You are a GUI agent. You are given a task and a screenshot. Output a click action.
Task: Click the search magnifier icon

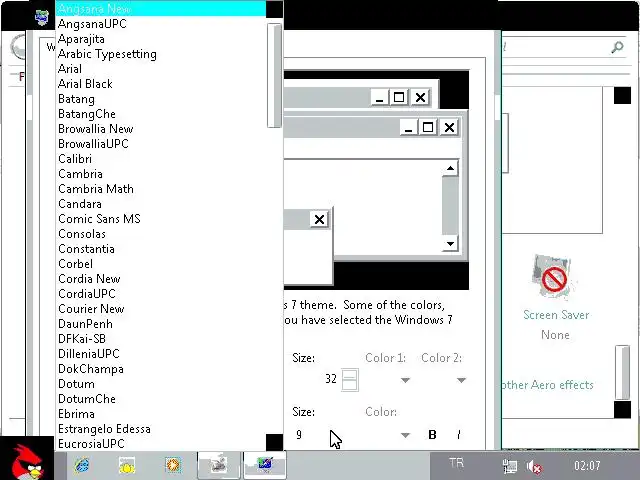[x=617, y=47]
